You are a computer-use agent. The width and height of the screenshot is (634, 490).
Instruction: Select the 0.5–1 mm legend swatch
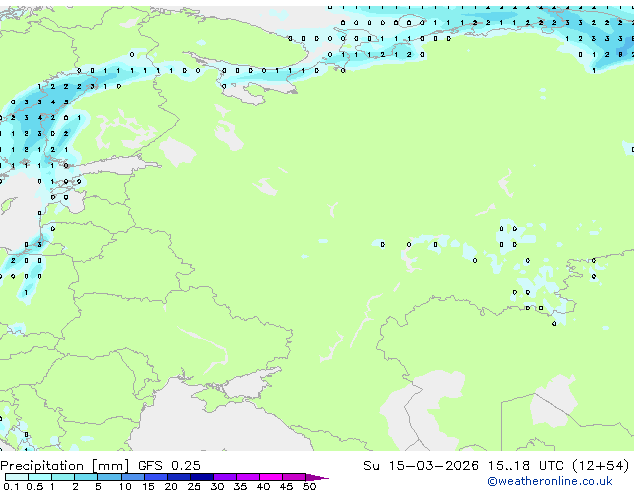[40, 477]
